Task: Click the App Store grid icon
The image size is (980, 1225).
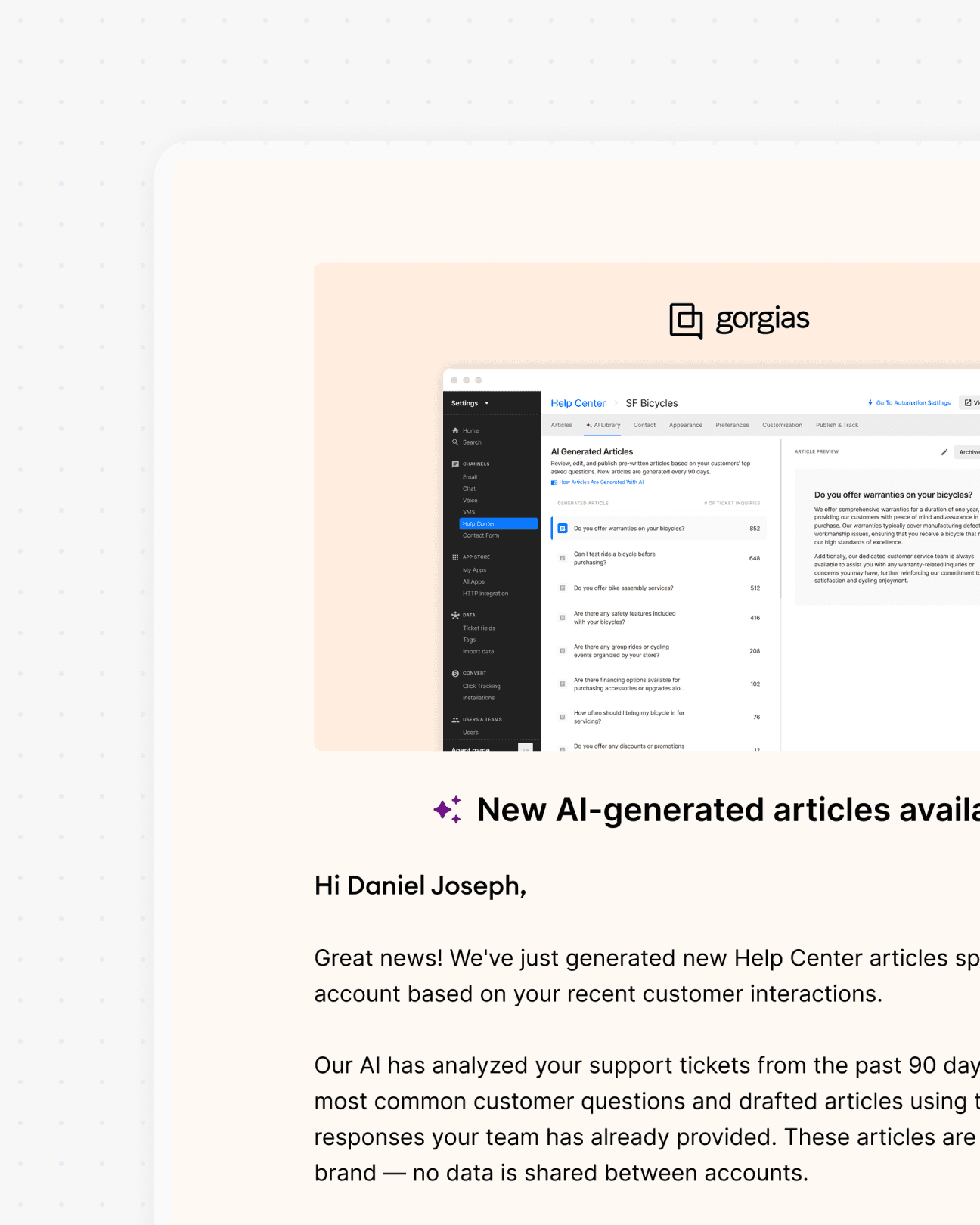Action: 455,557
